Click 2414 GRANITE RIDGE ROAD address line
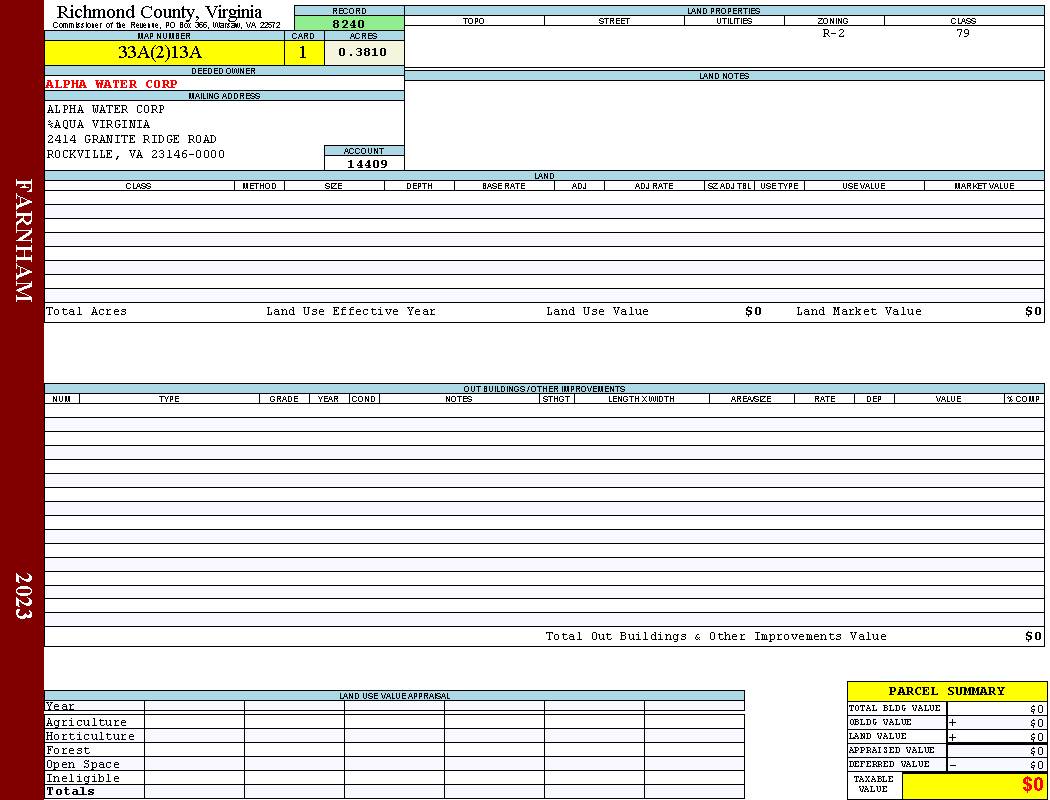Screen dimensions: 1050x800 coord(132,139)
